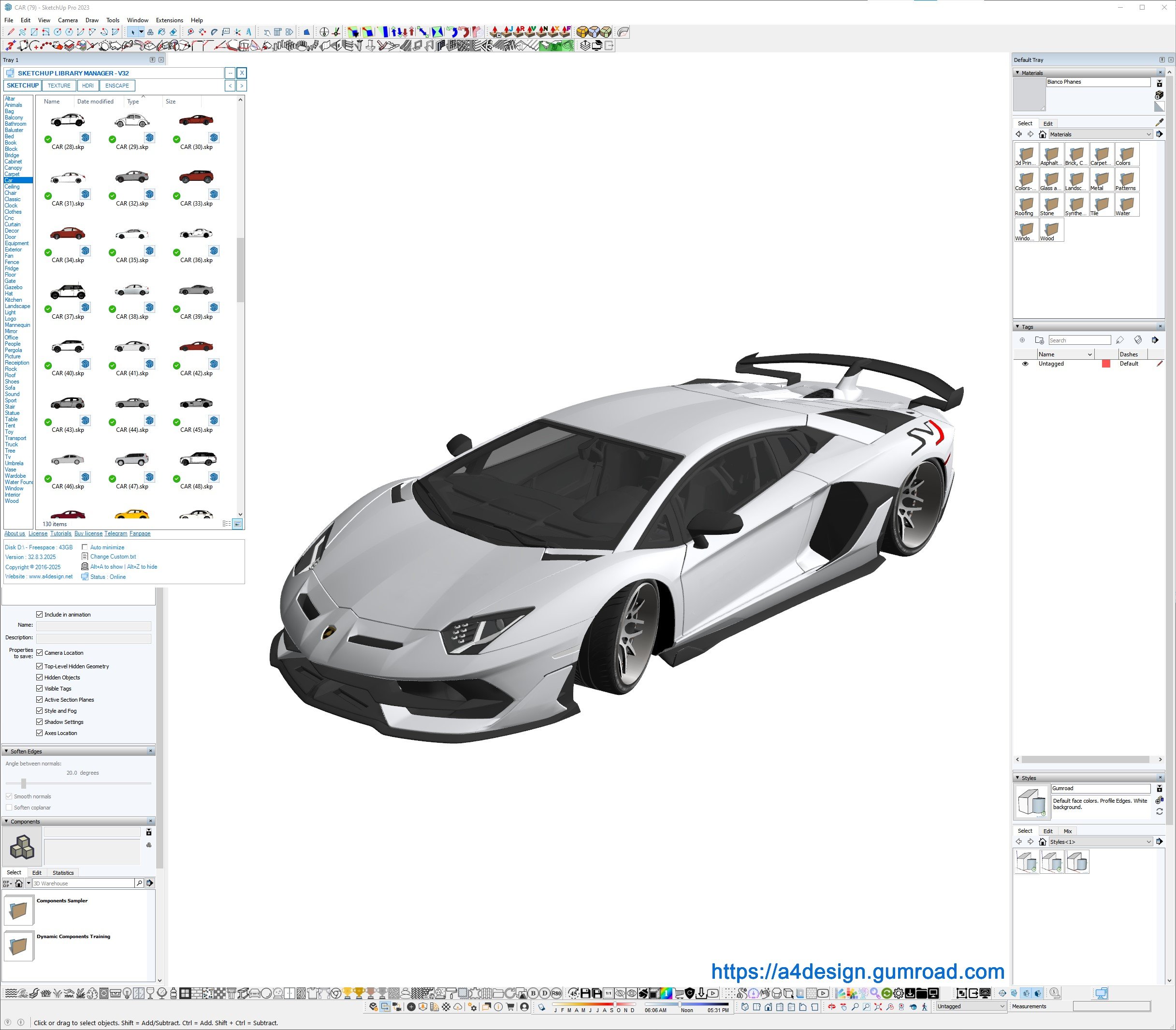This screenshot has height=1030, width=1176.
Task: Select CAR (33).skp thumbnail
Action: tap(196, 177)
